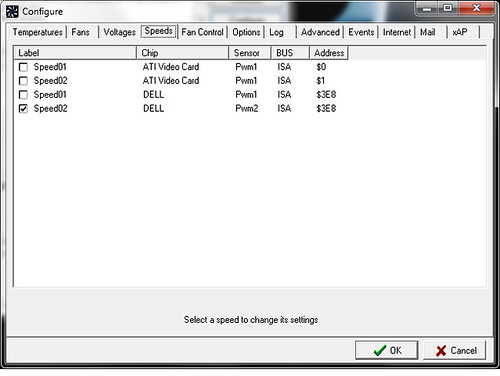Close the Configure window
The image size is (500, 376).
pyautogui.click(x=476, y=8)
